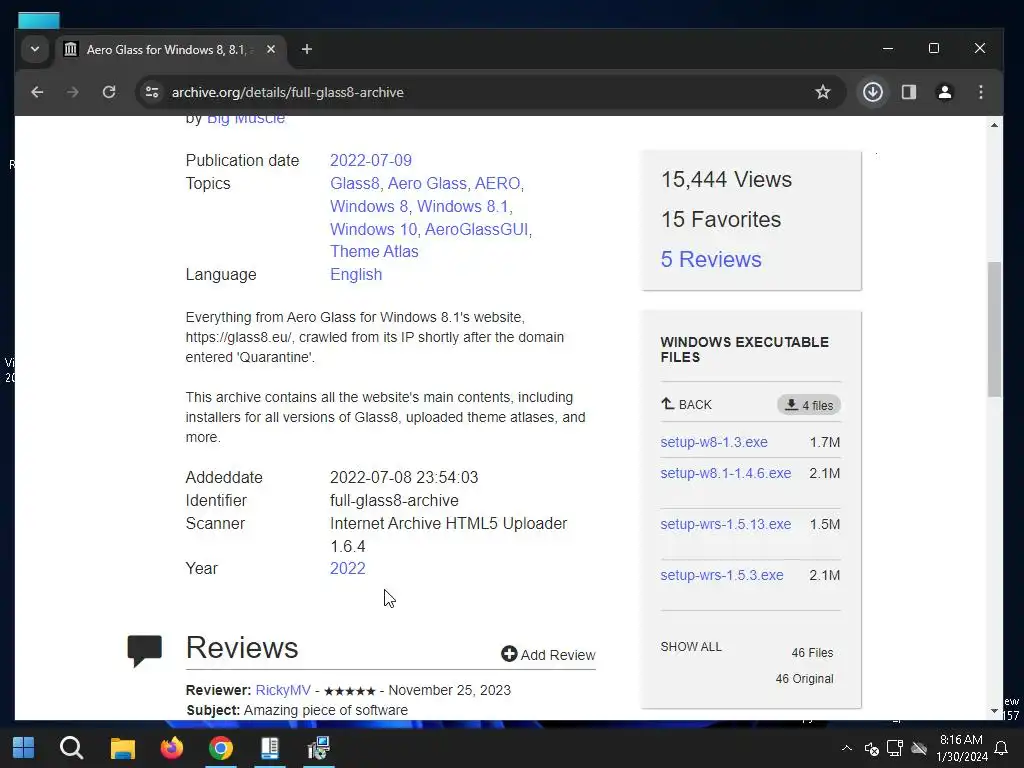This screenshot has width=1024, height=768.
Task: Switch to Chrome in the taskbar
Action: (x=221, y=748)
